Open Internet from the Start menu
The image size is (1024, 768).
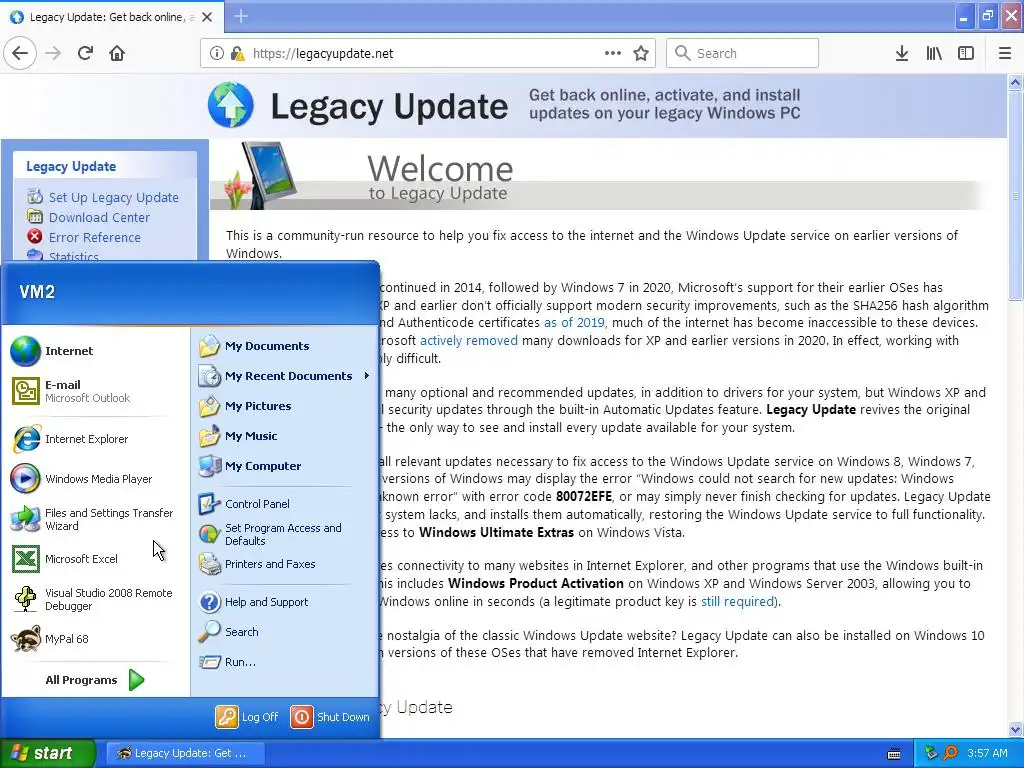point(95,351)
